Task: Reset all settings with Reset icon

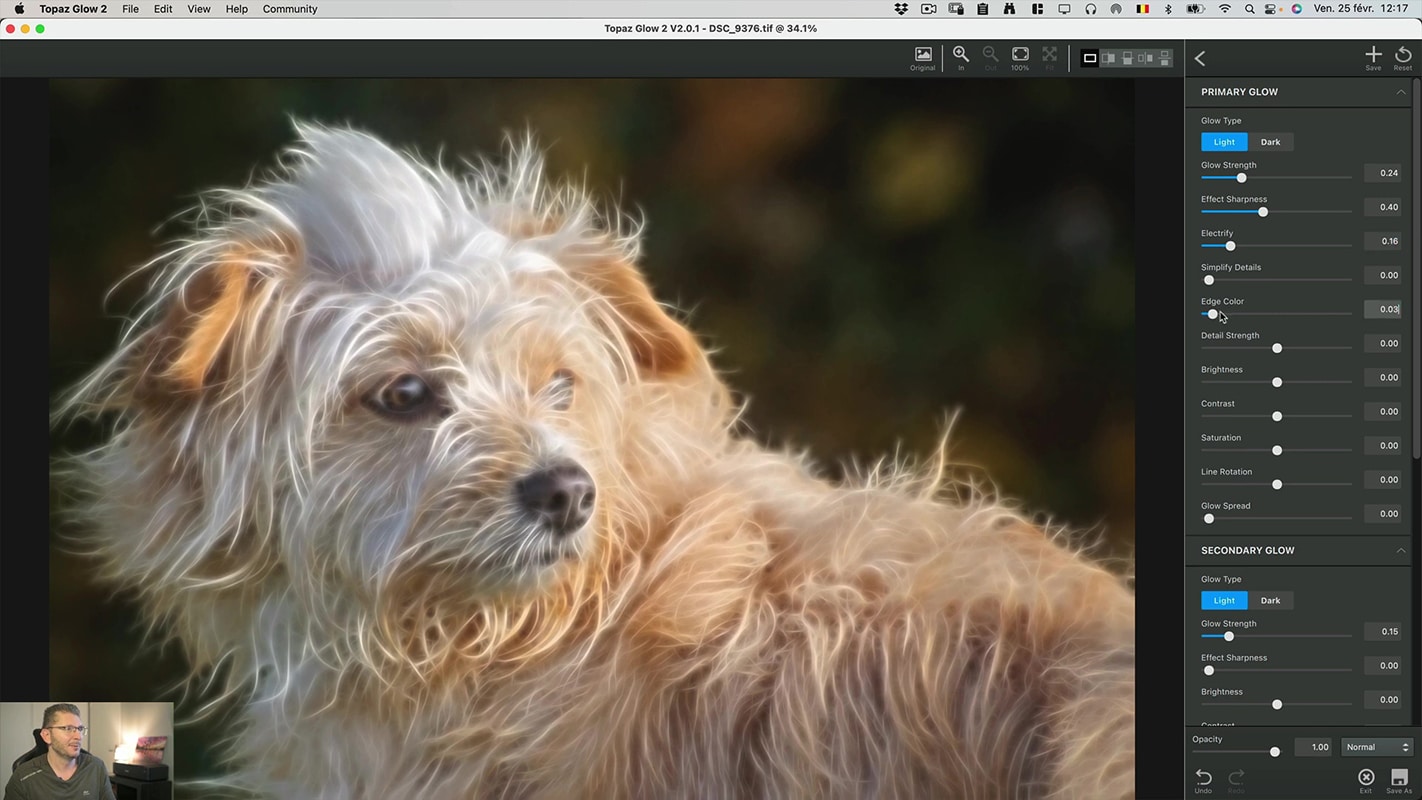Action: click(1403, 58)
